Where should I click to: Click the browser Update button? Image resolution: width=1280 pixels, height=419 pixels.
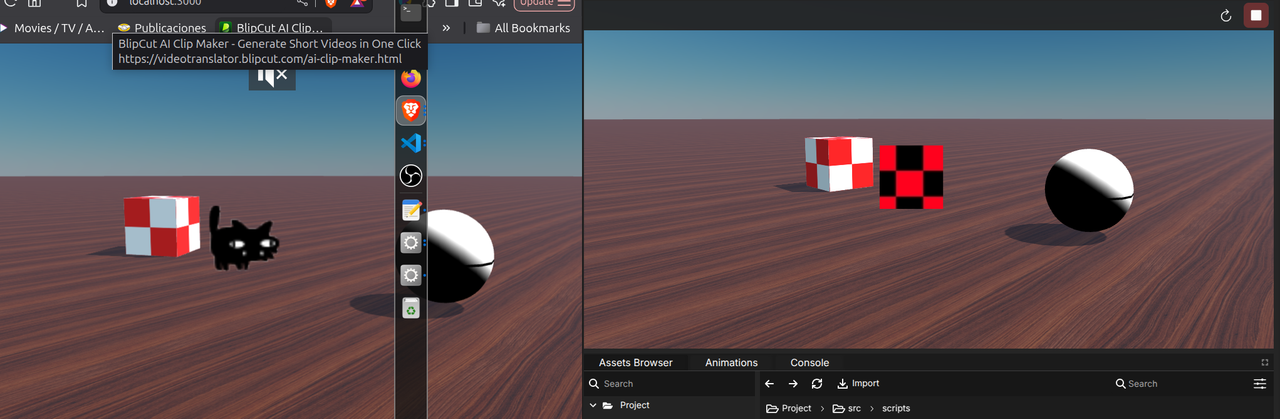click(544, 3)
